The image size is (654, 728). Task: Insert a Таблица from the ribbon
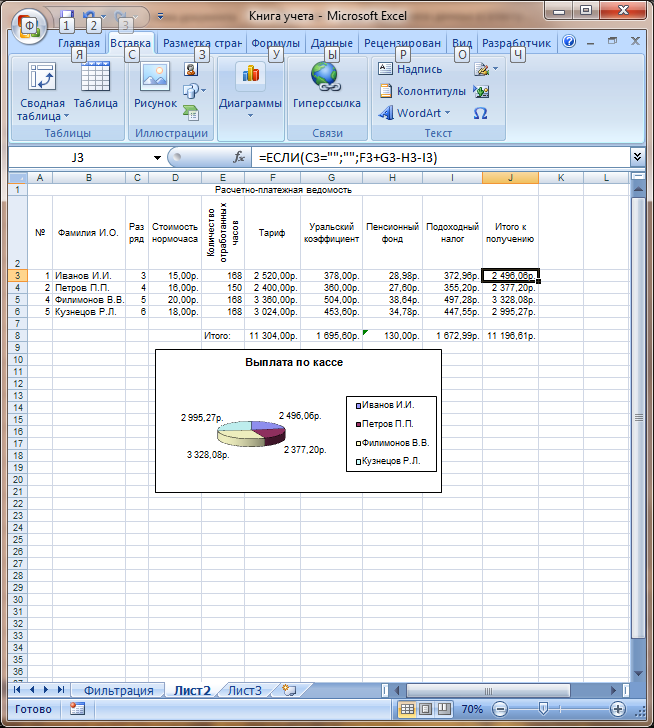tap(96, 86)
